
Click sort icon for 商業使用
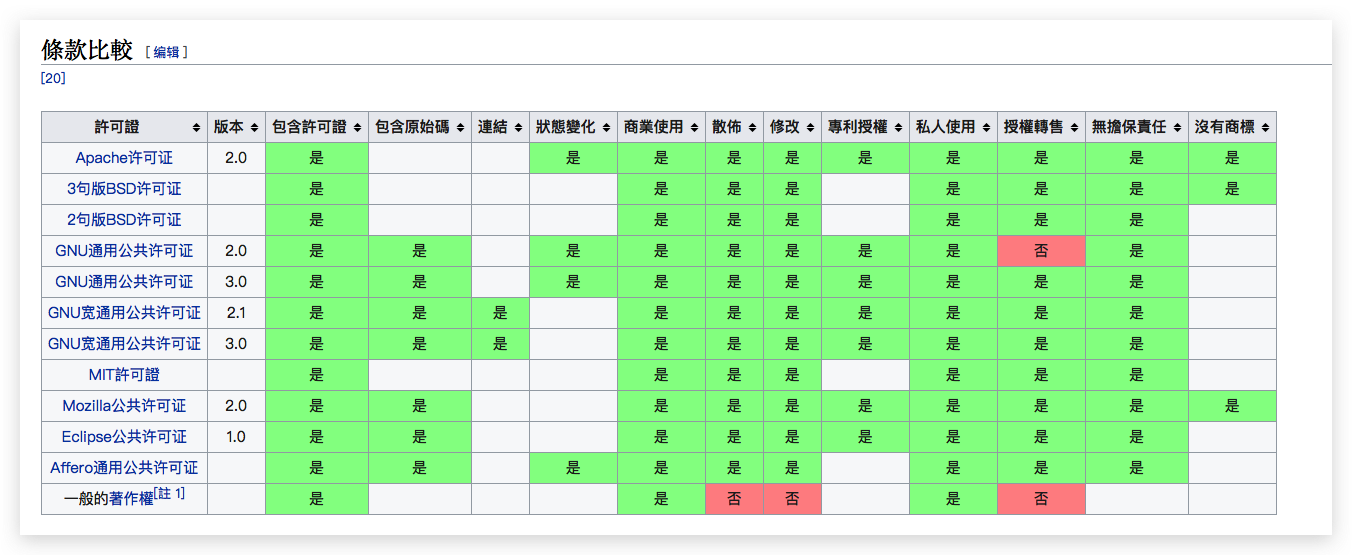(694, 128)
